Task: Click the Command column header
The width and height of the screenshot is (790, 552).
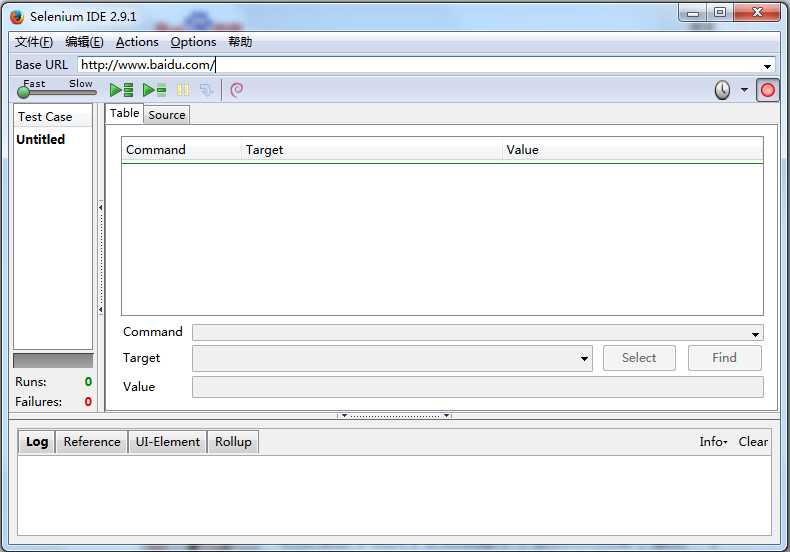Action: [182, 150]
